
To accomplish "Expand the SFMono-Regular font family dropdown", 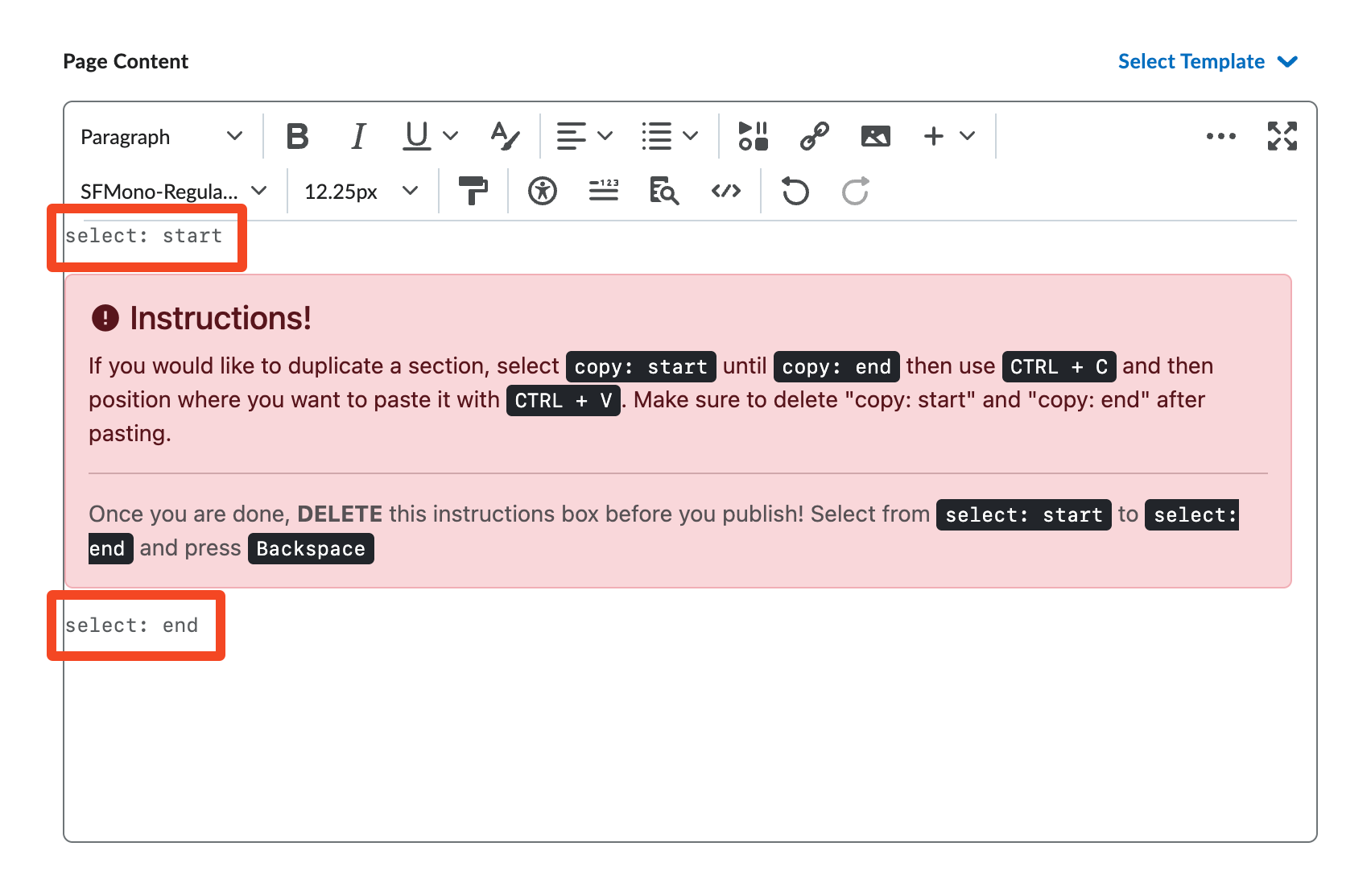I will coord(173,192).
